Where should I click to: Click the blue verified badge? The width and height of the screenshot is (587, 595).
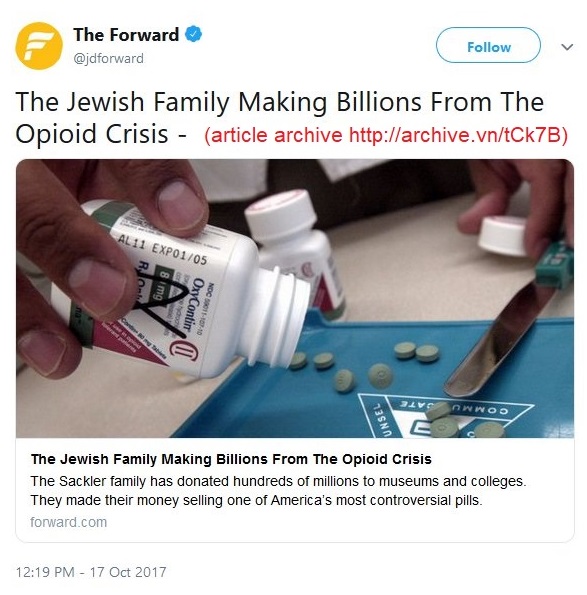tap(194, 35)
